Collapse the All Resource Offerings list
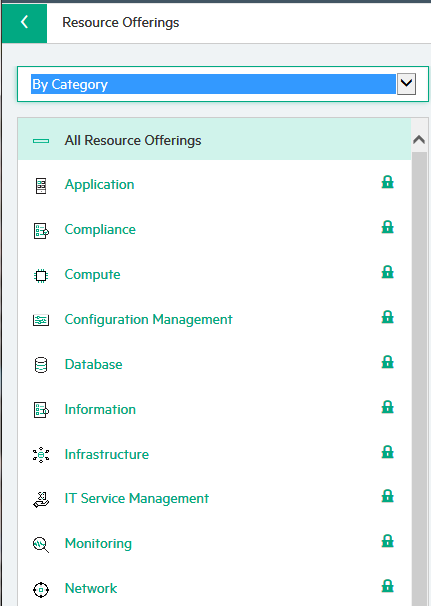Screen dimensions: 431x606 point(41,141)
